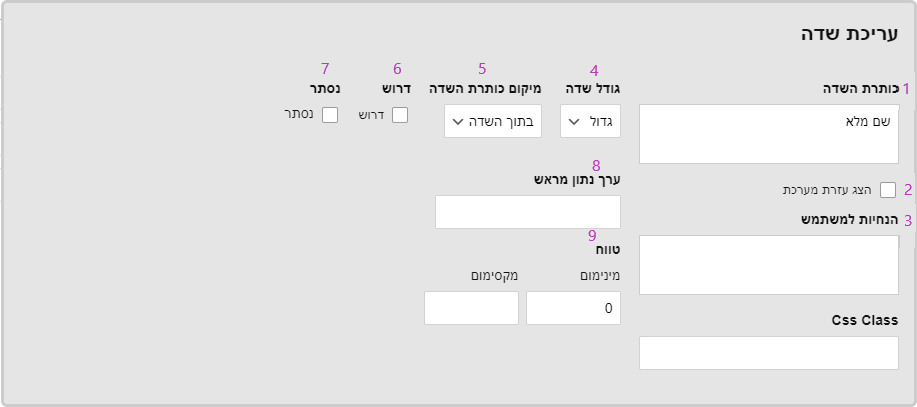Focus the "הנחיות למשתמש" text area

click(768, 265)
